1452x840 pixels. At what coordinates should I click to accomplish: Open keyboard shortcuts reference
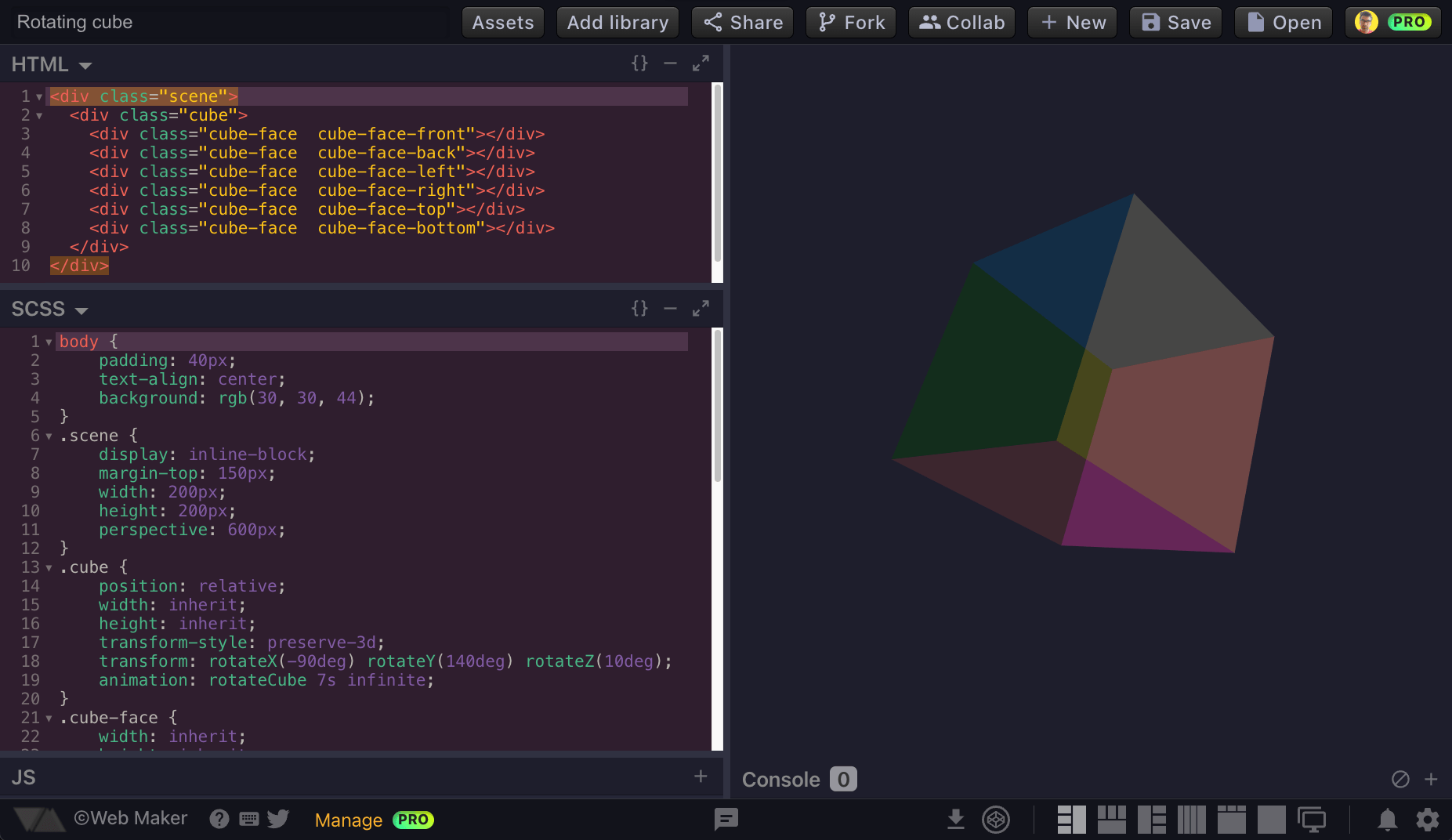pyautogui.click(x=248, y=820)
